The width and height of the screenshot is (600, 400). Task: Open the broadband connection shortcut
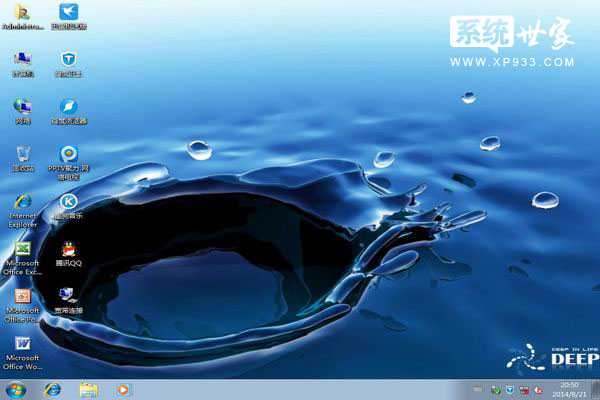click(68, 296)
